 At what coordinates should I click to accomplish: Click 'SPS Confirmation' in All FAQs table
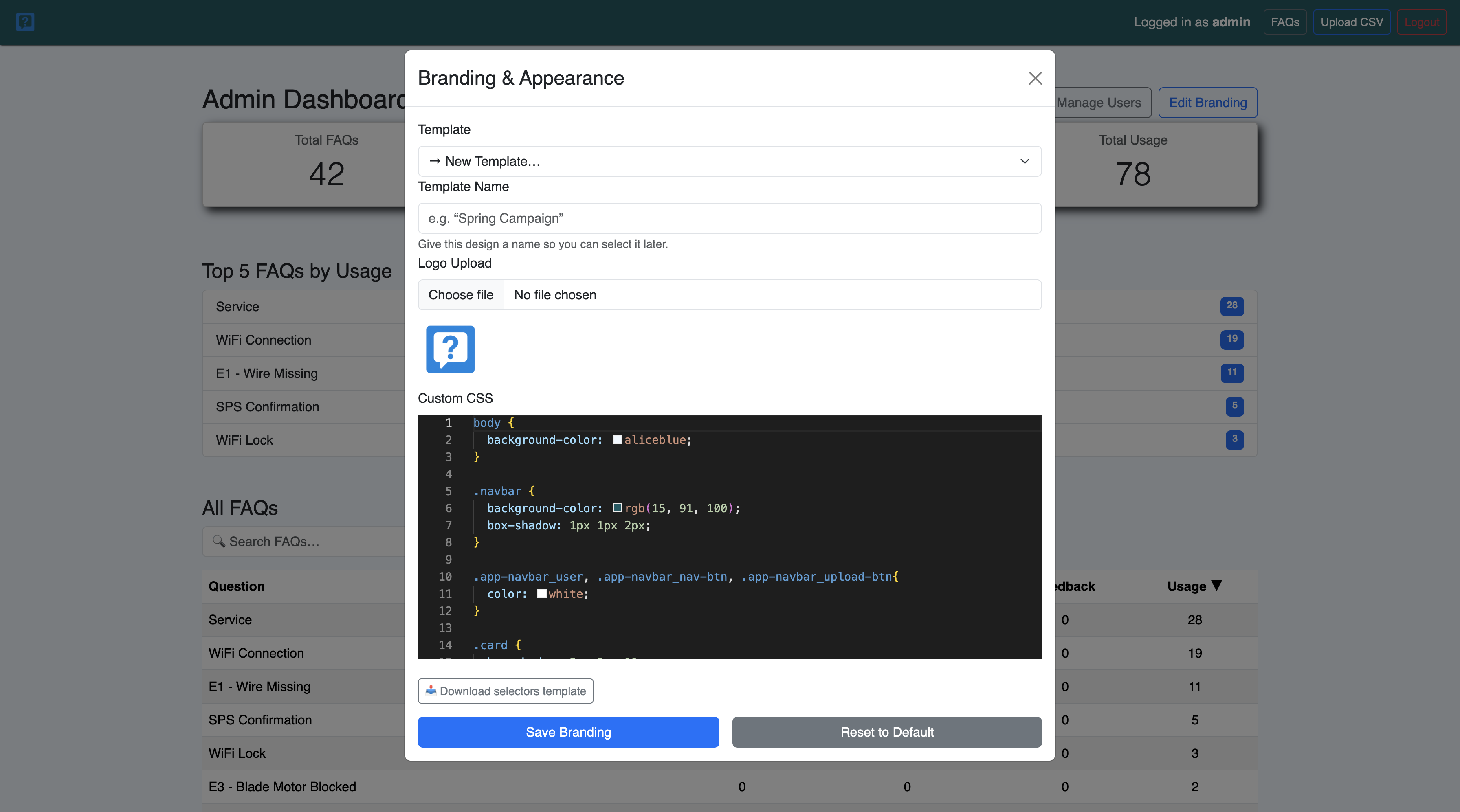tap(260, 720)
